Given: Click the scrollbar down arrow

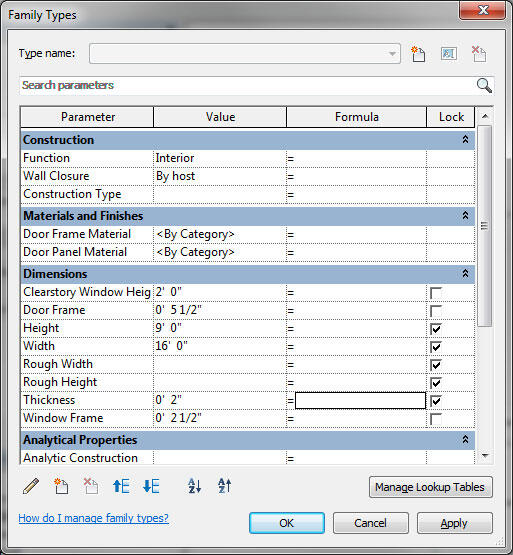Looking at the screenshot, I should tap(485, 456).
